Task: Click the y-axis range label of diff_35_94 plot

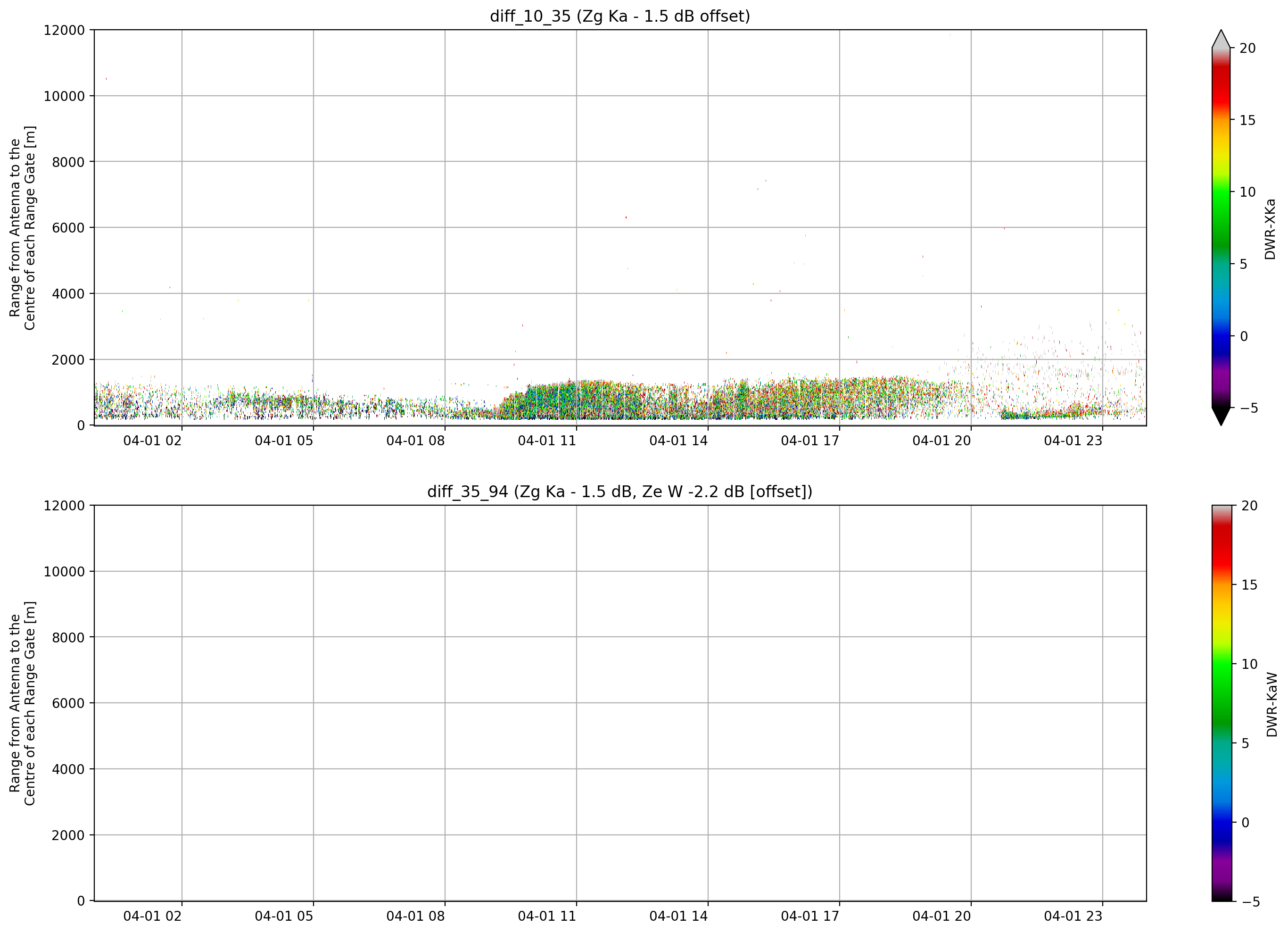Action: point(23,703)
